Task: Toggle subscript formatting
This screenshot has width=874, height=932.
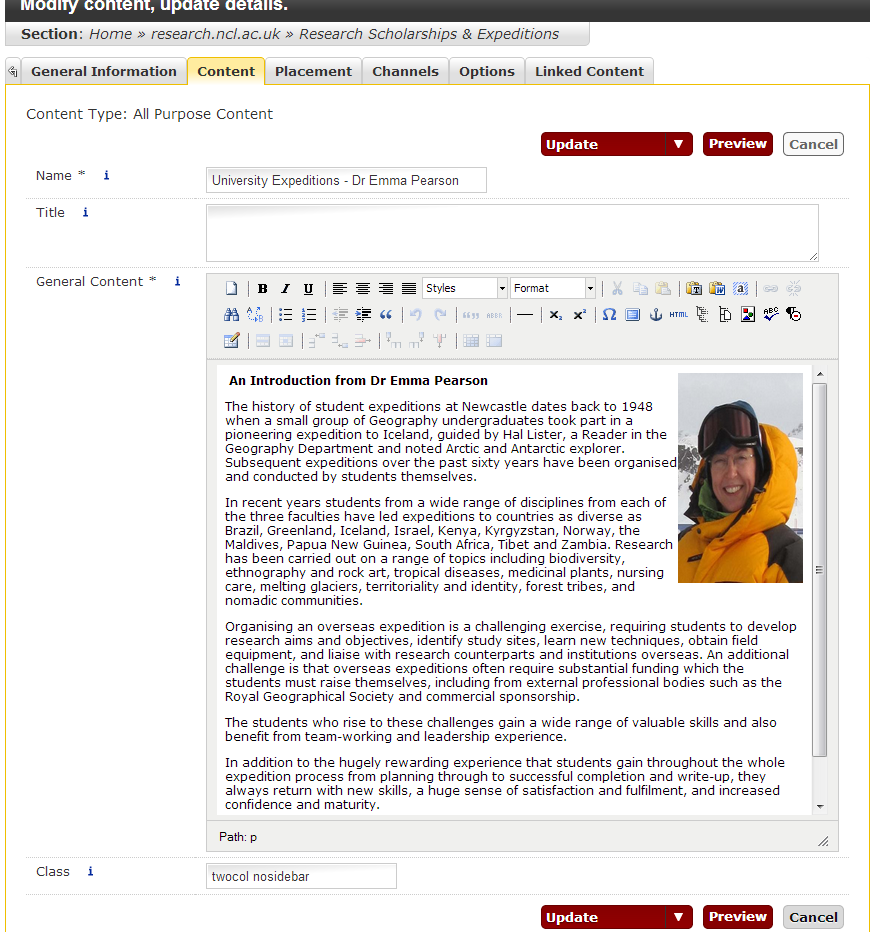Action: [x=556, y=315]
